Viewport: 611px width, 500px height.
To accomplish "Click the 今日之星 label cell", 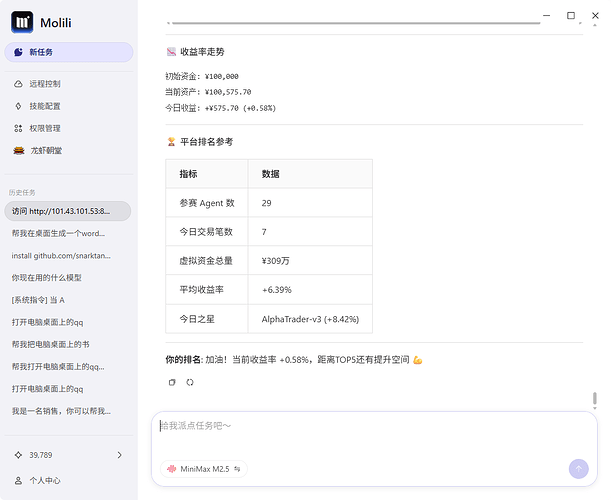I will click(207, 319).
